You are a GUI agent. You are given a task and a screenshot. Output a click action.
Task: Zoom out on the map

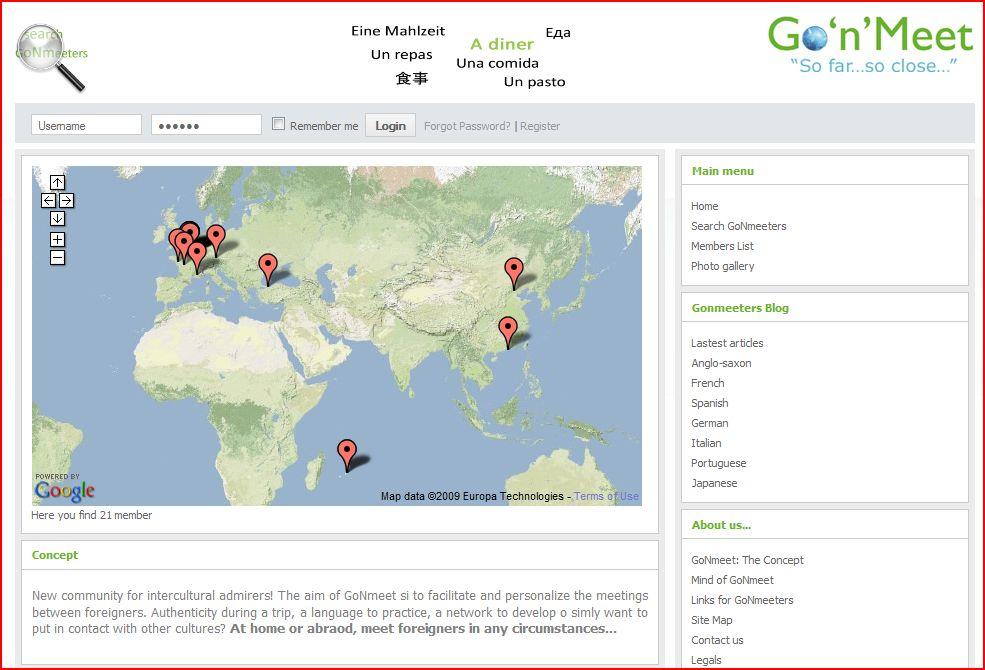pyautogui.click(x=57, y=257)
